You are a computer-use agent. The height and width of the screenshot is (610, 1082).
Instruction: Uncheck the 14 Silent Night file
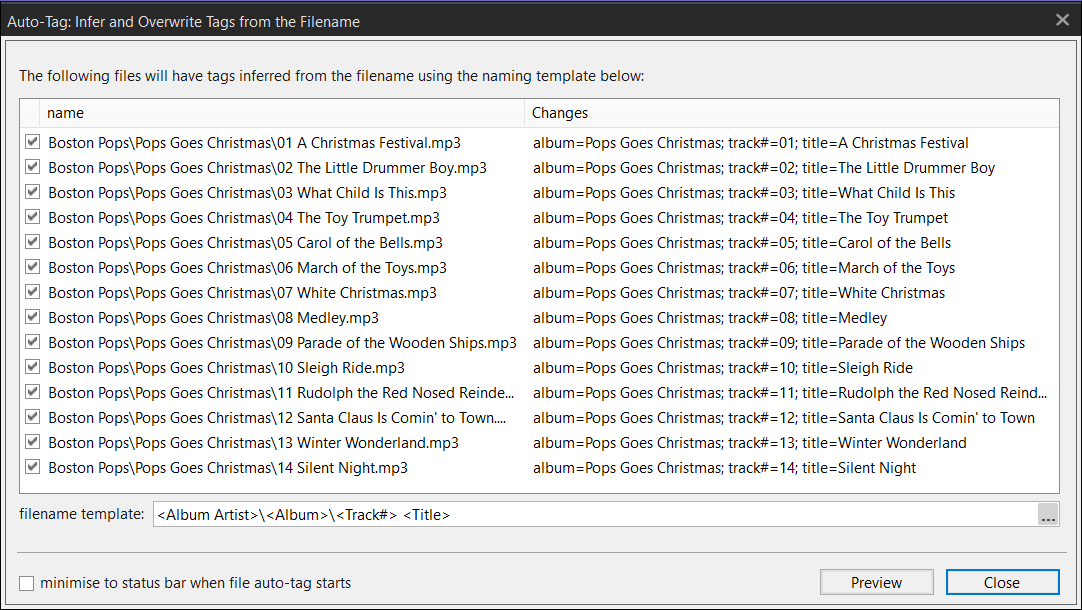[33, 467]
